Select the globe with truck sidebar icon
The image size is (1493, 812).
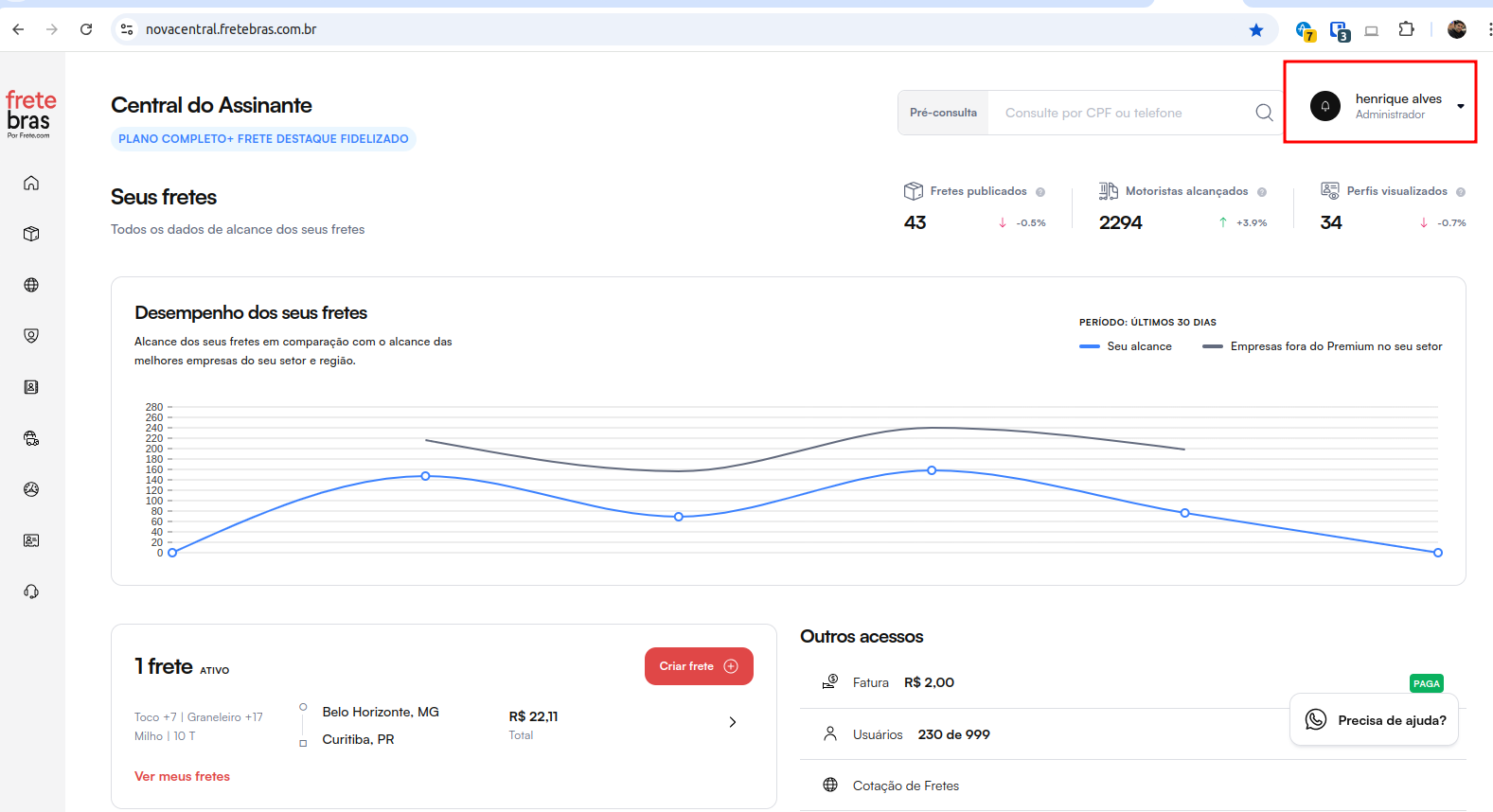31,438
